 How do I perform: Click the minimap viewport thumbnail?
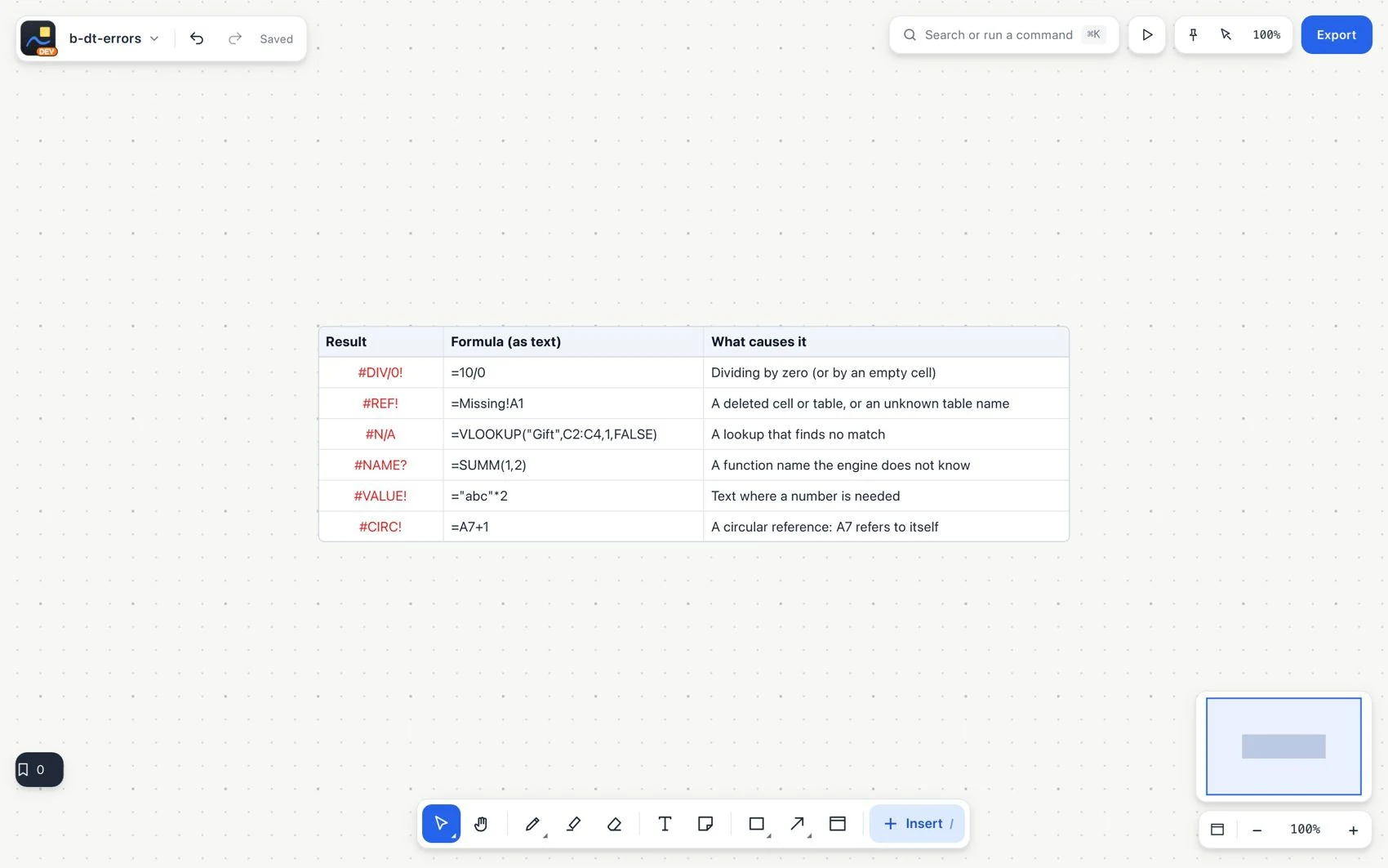point(1283,746)
